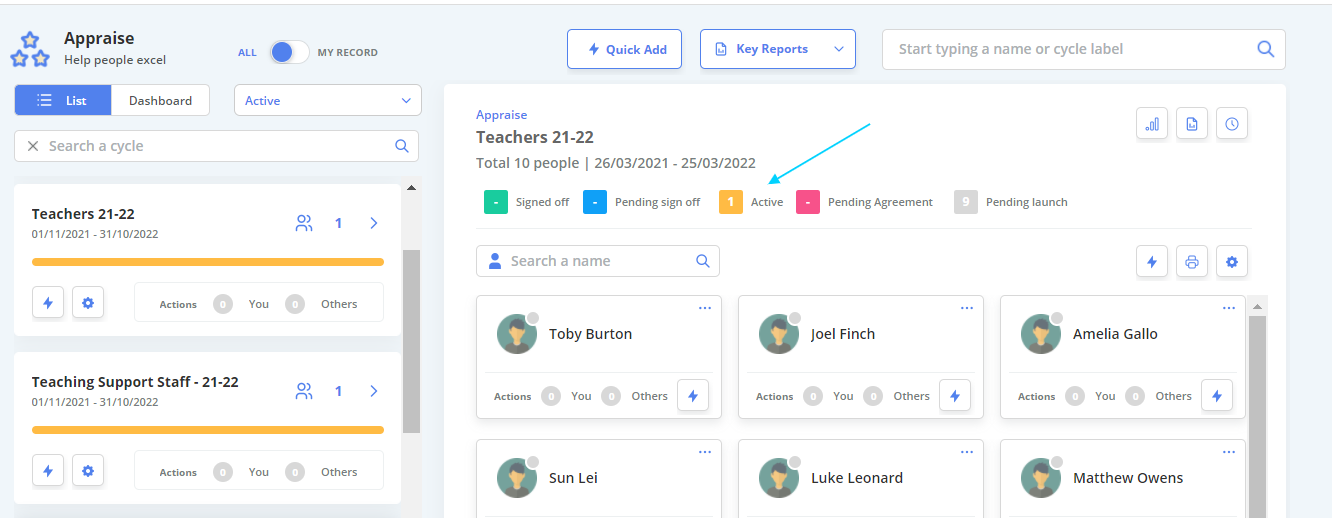Click the Search a cycle input
The height and width of the screenshot is (518, 1332).
[216, 146]
